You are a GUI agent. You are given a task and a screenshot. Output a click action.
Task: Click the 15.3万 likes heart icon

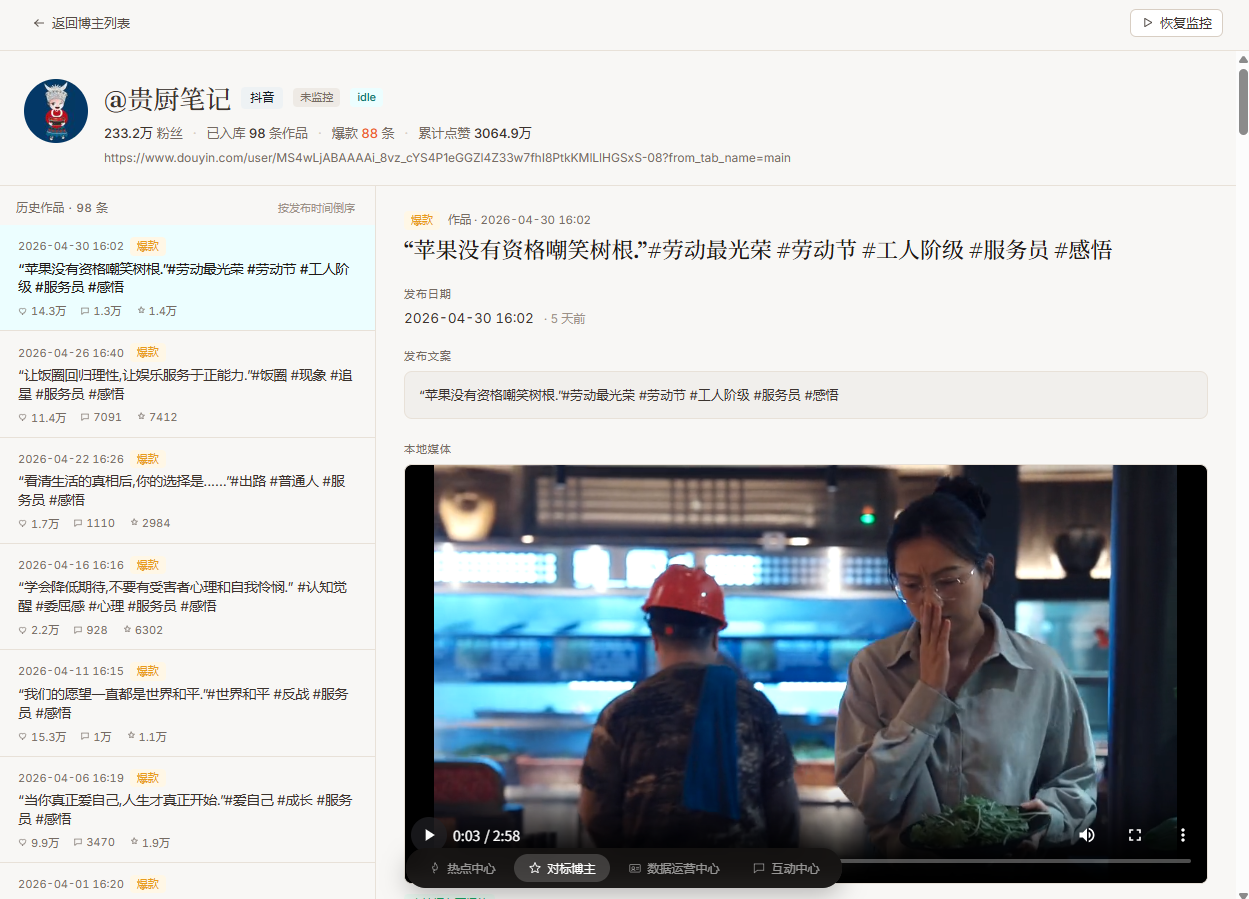pos(23,736)
